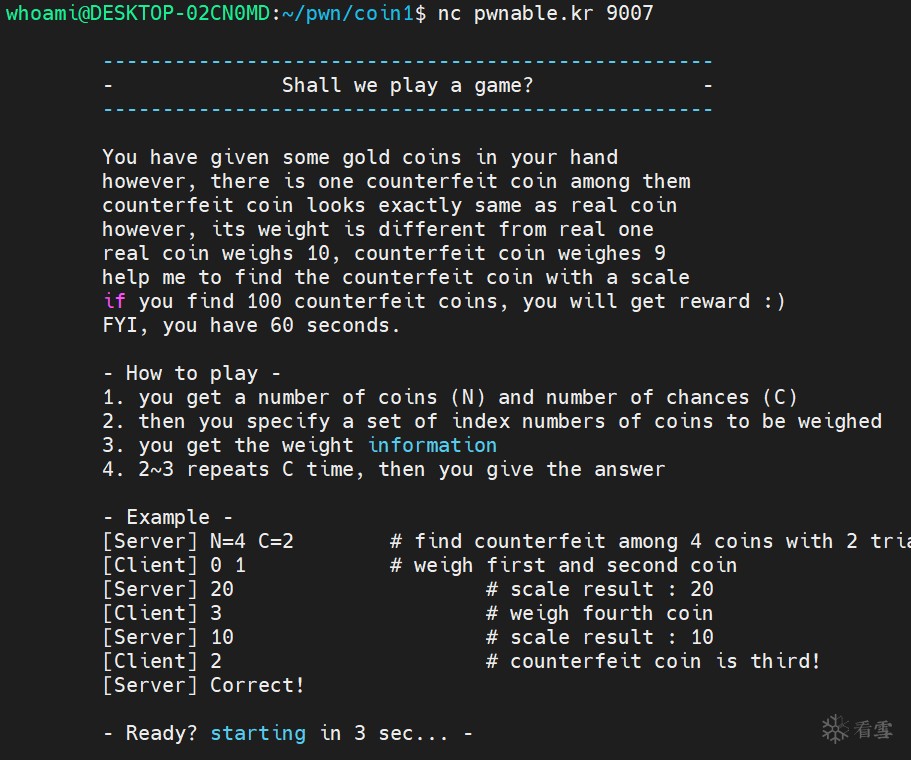The height and width of the screenshot is (760, 911).
Task: Click the highlighted 'if' keyword
Action: click(x=114, y=301)
